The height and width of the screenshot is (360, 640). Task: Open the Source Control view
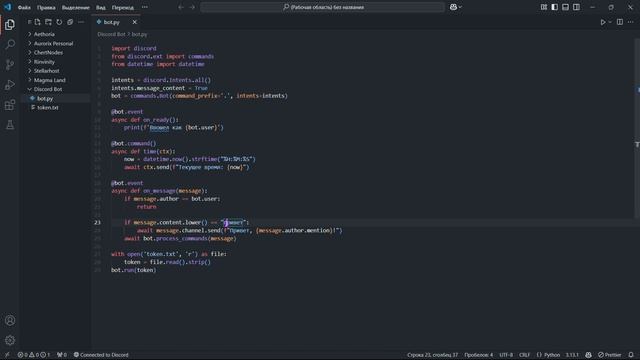click(x=10, y=64)
